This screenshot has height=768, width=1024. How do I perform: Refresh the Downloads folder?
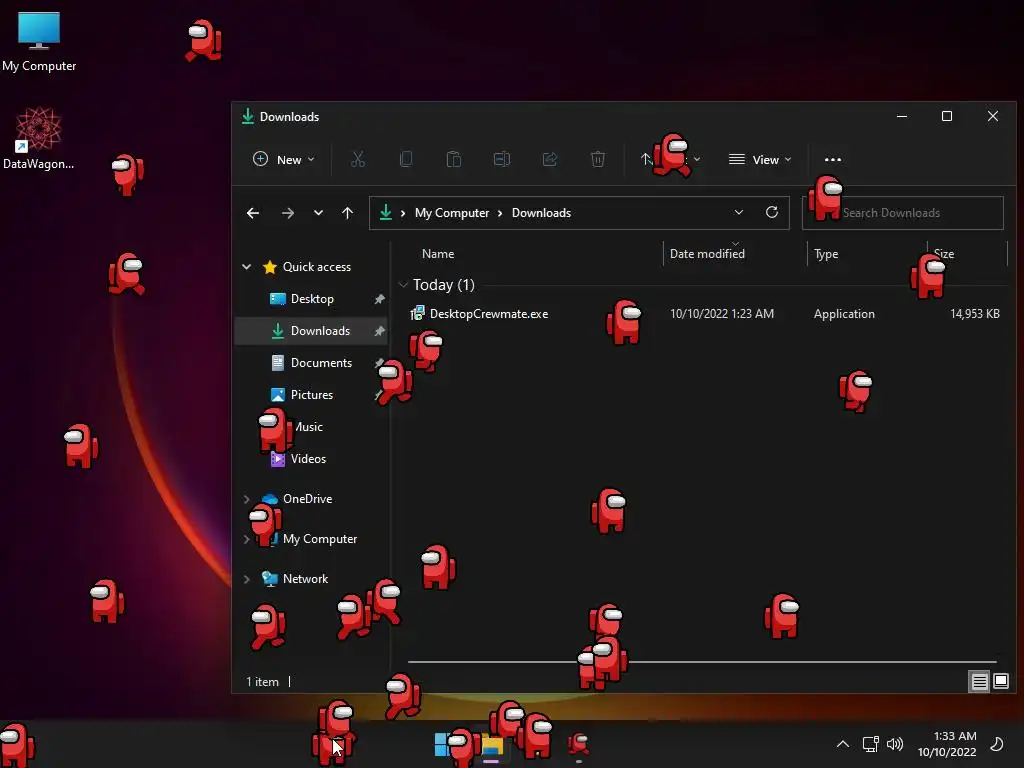(x=772, y=212)
